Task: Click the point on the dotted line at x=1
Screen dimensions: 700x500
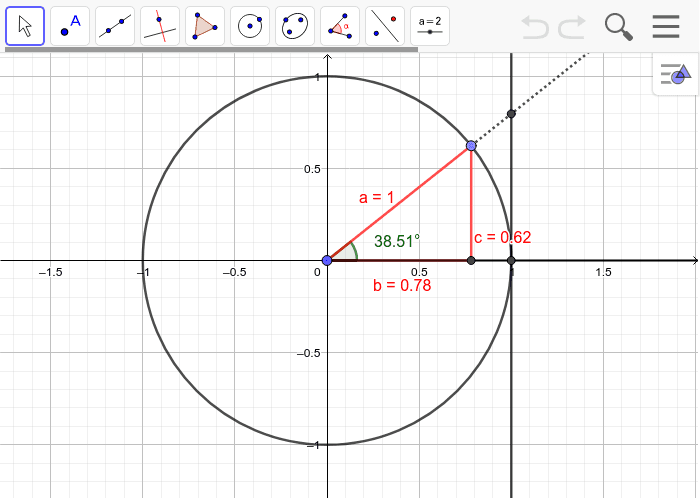Action: [x=512, y=114]
